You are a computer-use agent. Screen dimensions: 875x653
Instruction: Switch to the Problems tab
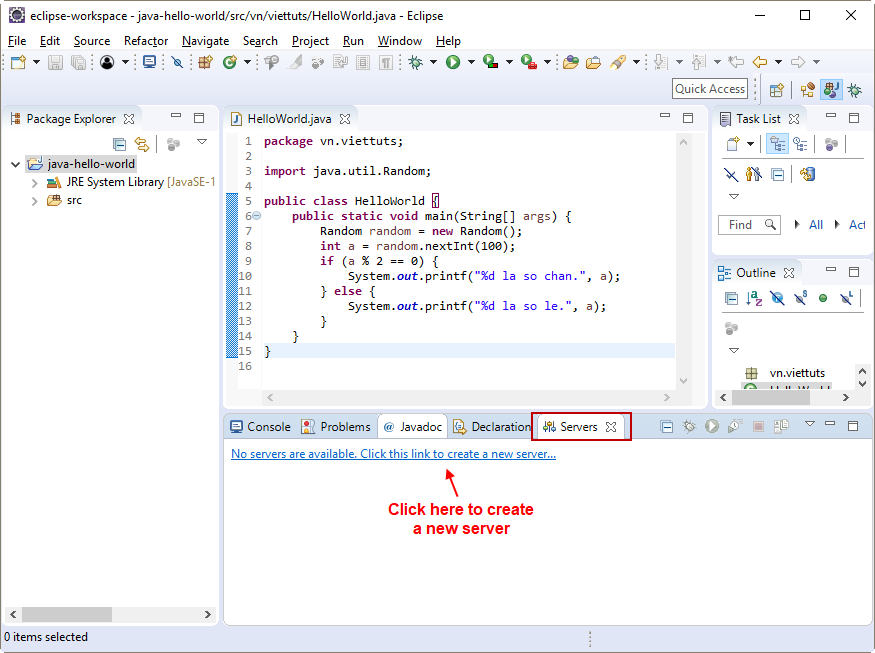[x=336, y=427]
